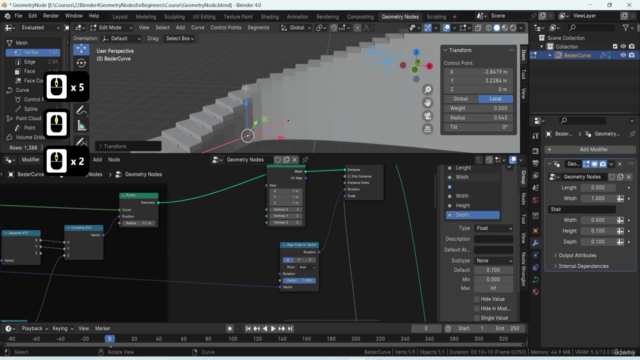The width and height of the screenshot is (640, 360).
Task: Open the Marker menu in timeline
Action: [102, 329]
